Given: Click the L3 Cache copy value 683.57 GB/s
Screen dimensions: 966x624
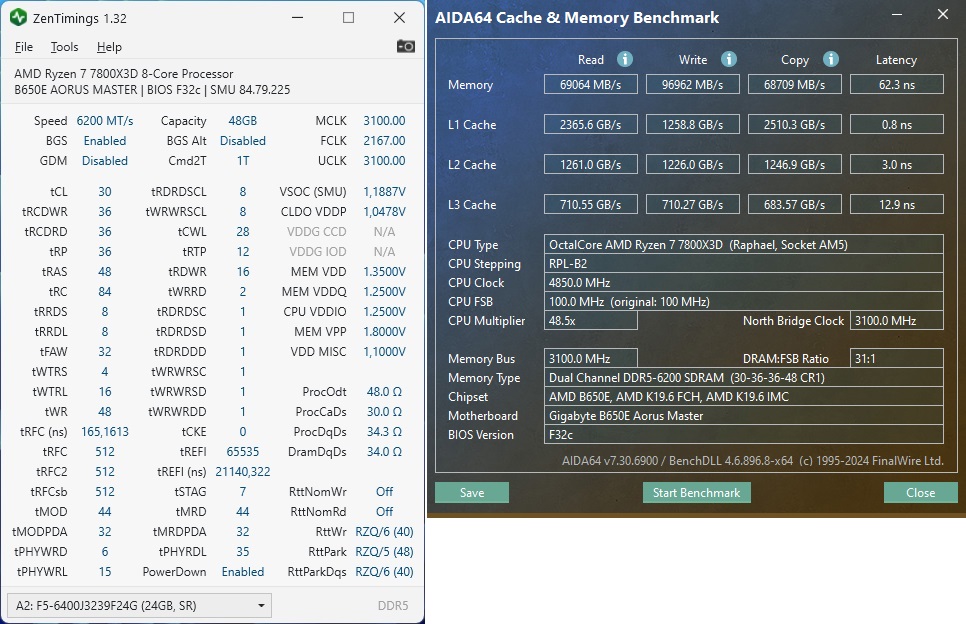Looking at the screenshot, I should tap(795, 205).
